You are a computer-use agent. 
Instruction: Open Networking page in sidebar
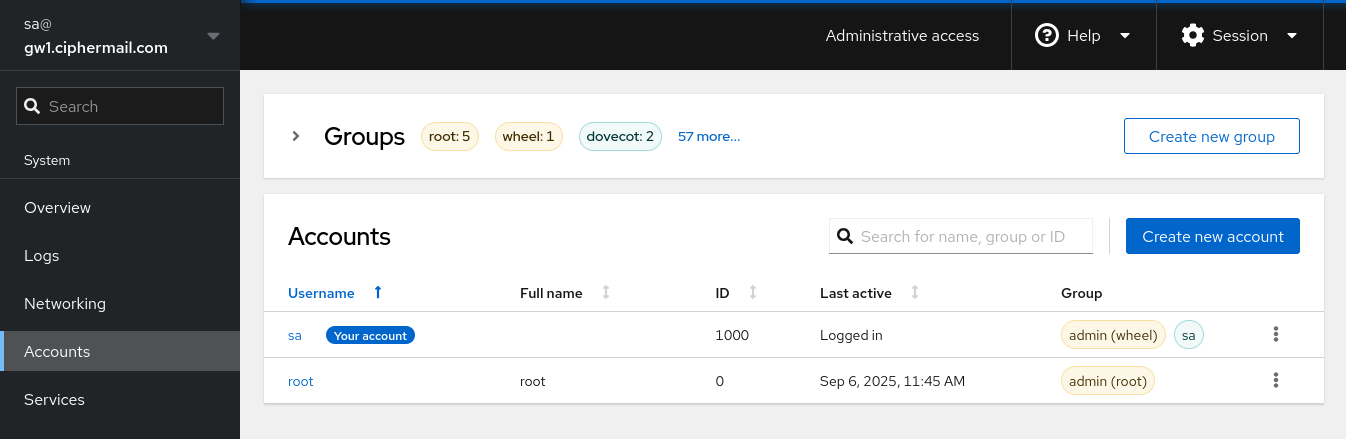tap(65, 304)
